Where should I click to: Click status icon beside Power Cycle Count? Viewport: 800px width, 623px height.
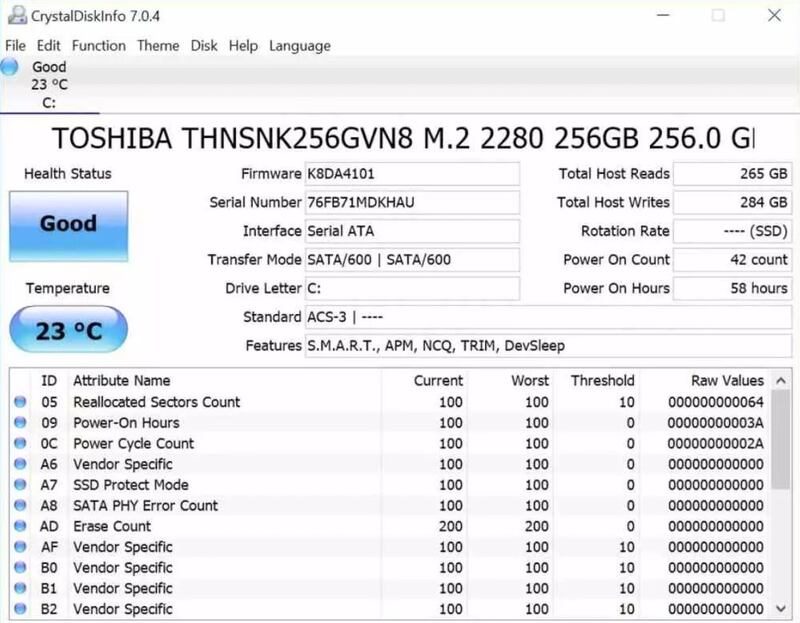(20, 444)
